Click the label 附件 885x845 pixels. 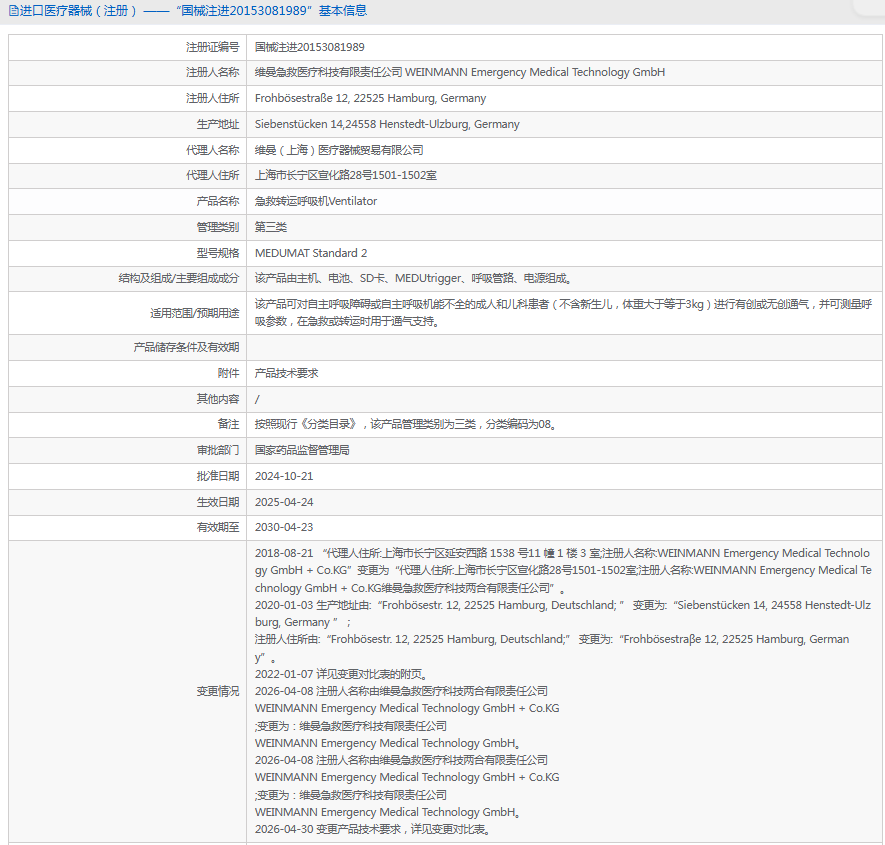(229, 373)
